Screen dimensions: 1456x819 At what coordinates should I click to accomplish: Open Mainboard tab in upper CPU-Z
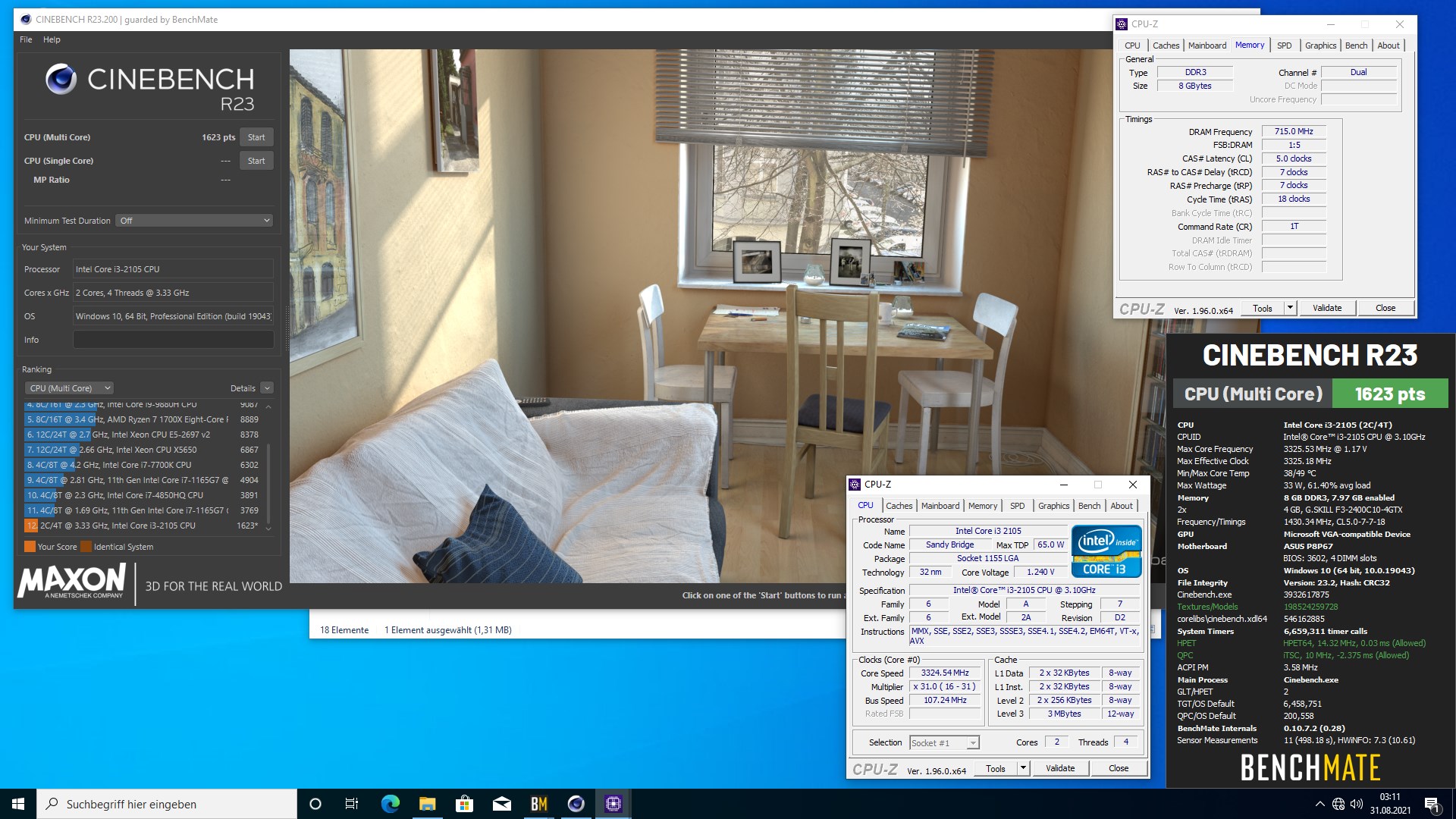click(1207, 45)
